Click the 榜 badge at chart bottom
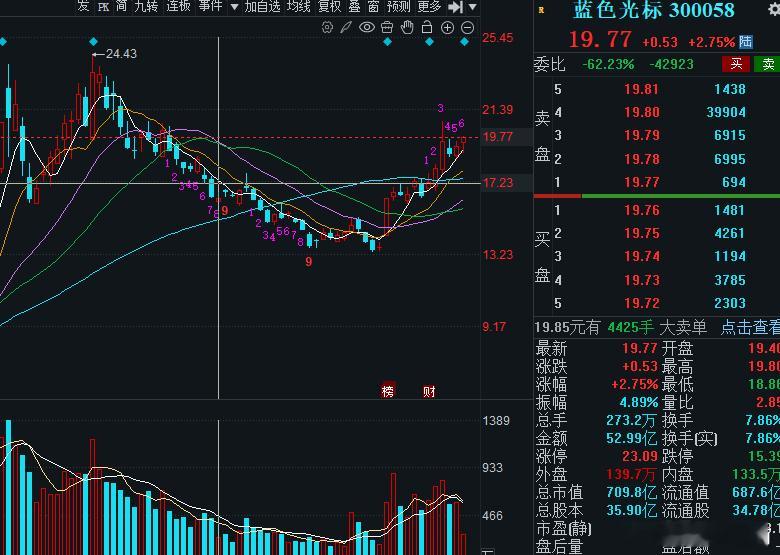 pos(388,391)
